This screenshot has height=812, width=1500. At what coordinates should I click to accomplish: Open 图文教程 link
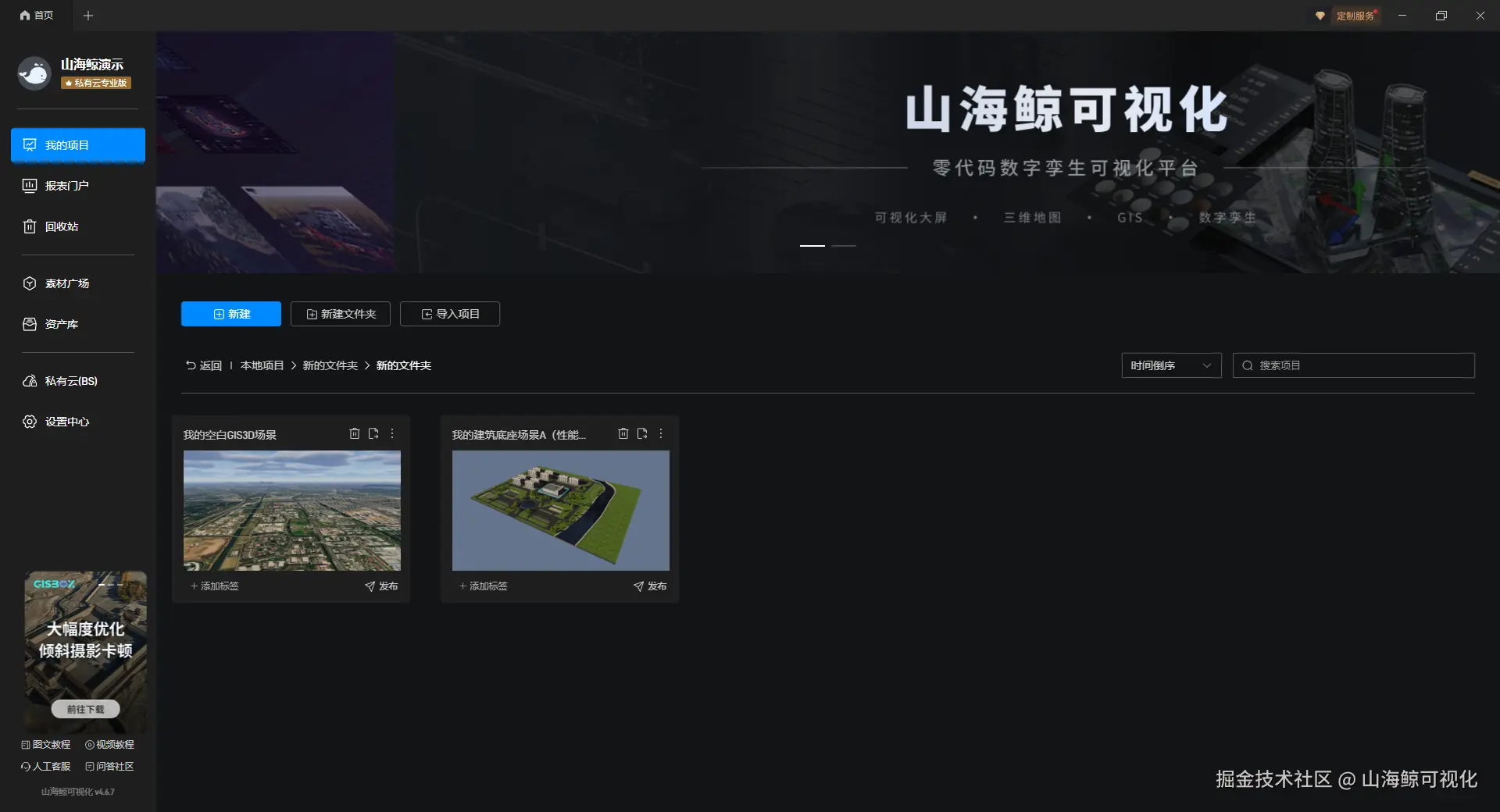pyautogui.click(x=46, y=745)
